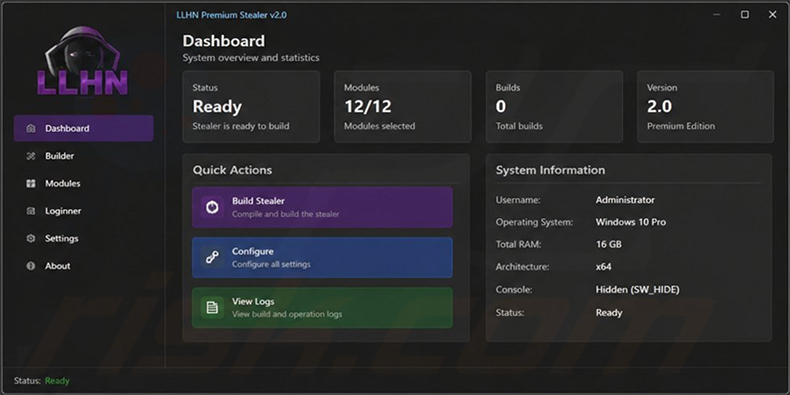Screen dimensions: 790x395
Task: Click the 'Windows 10 Pro' value
Action: pos(631,222)
